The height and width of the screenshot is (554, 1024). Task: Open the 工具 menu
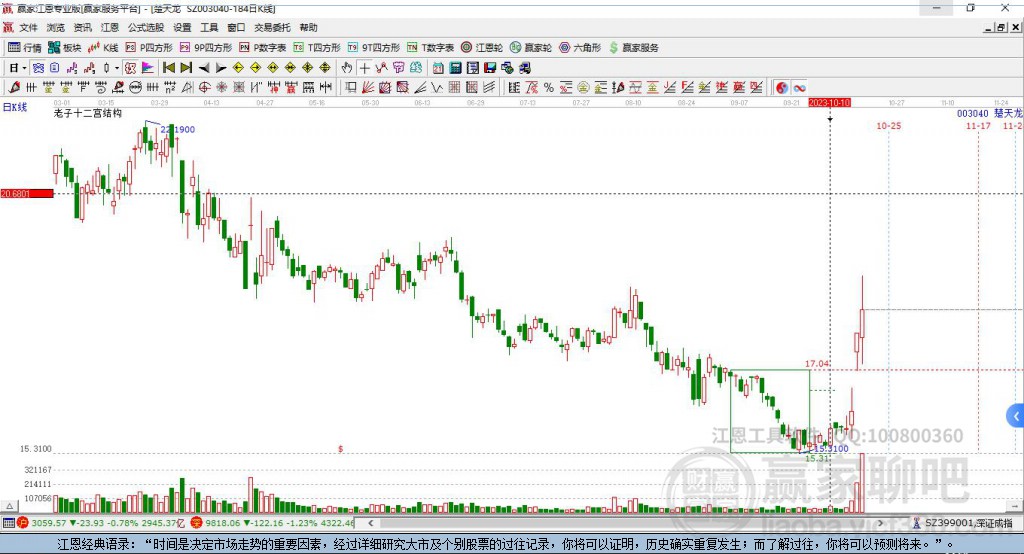tap(209, 27)
